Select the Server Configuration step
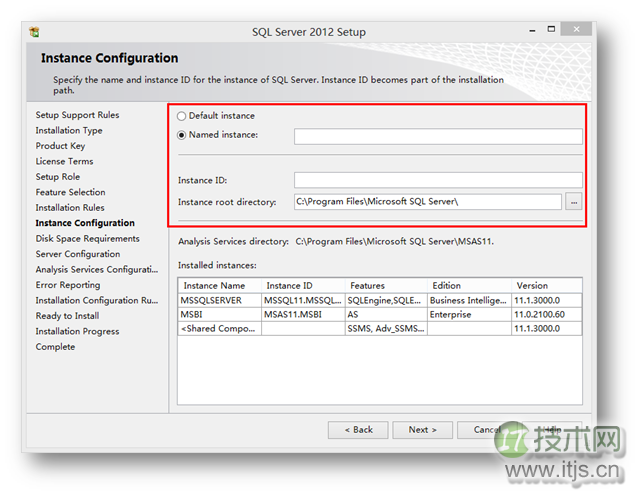 (x=78, y=254)
